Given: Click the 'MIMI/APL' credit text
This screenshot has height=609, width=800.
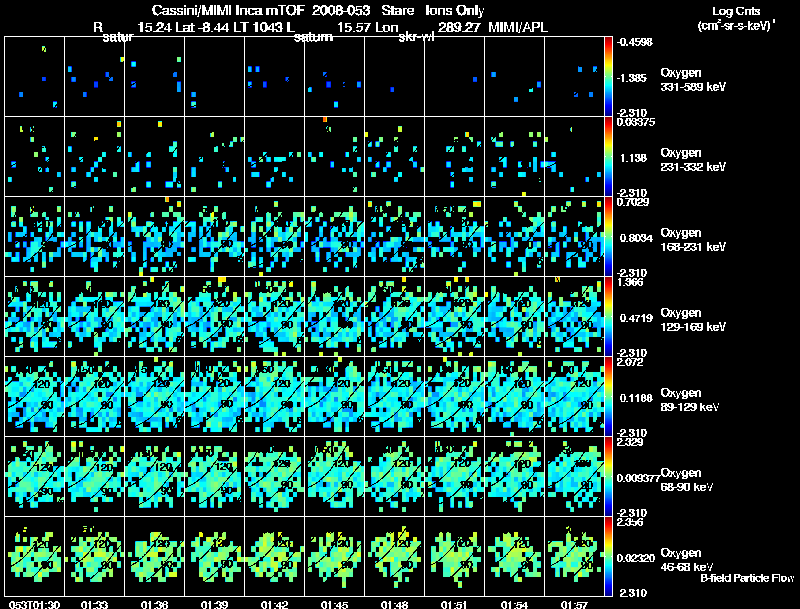Looking at the screenshot, I should [518, 28].
